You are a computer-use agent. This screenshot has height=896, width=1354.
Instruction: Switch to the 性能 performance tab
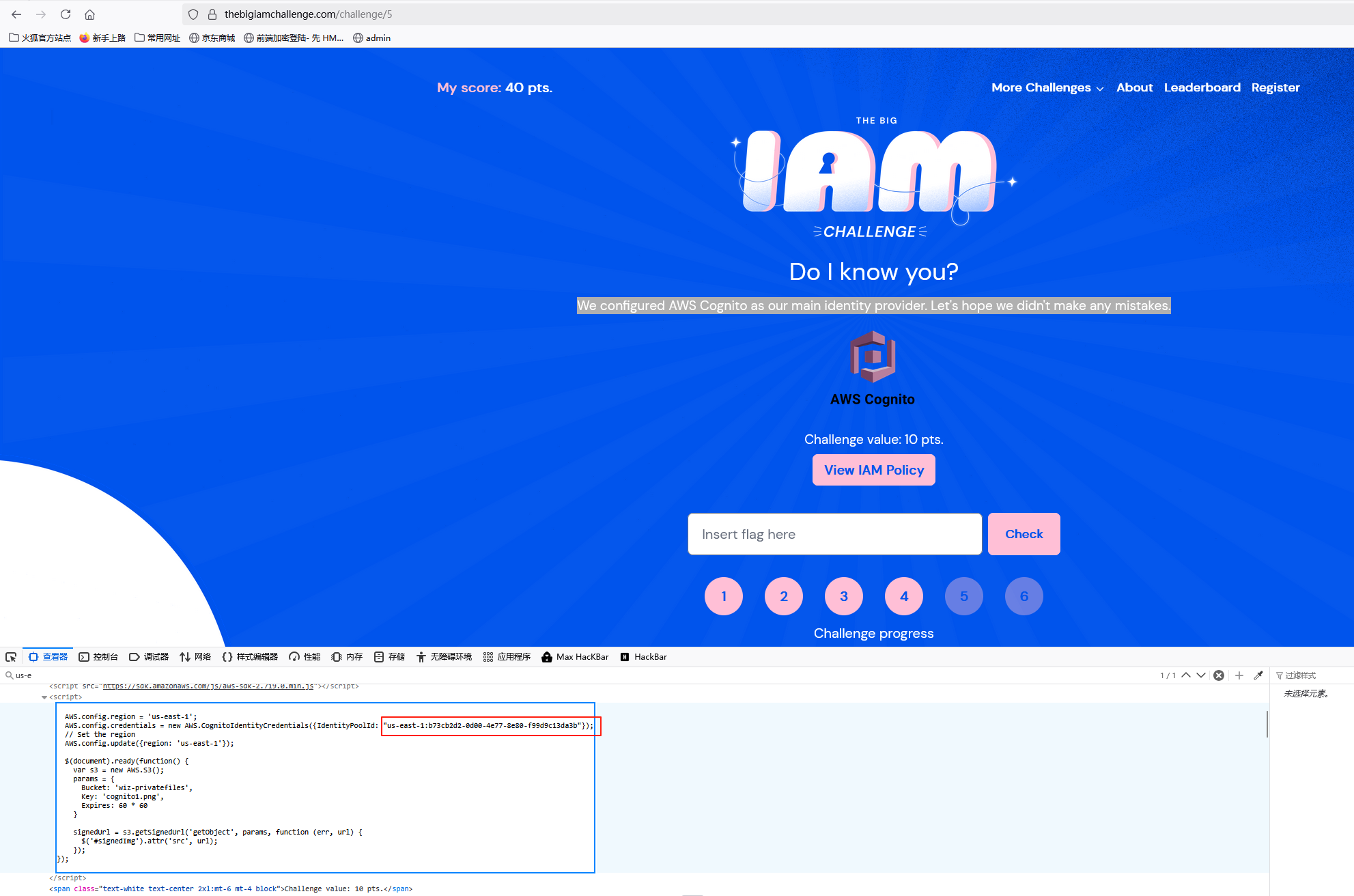(305, 657)
